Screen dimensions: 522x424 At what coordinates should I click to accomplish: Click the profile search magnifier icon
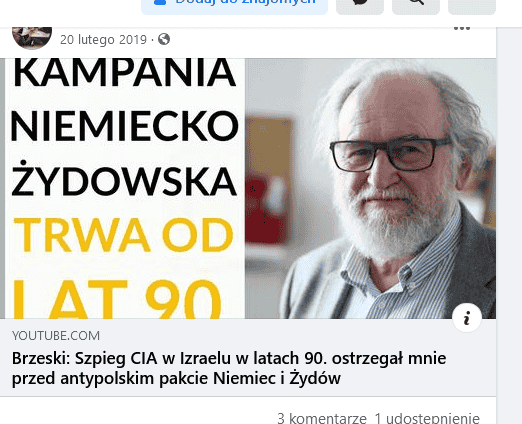click(x=416, y=6)
